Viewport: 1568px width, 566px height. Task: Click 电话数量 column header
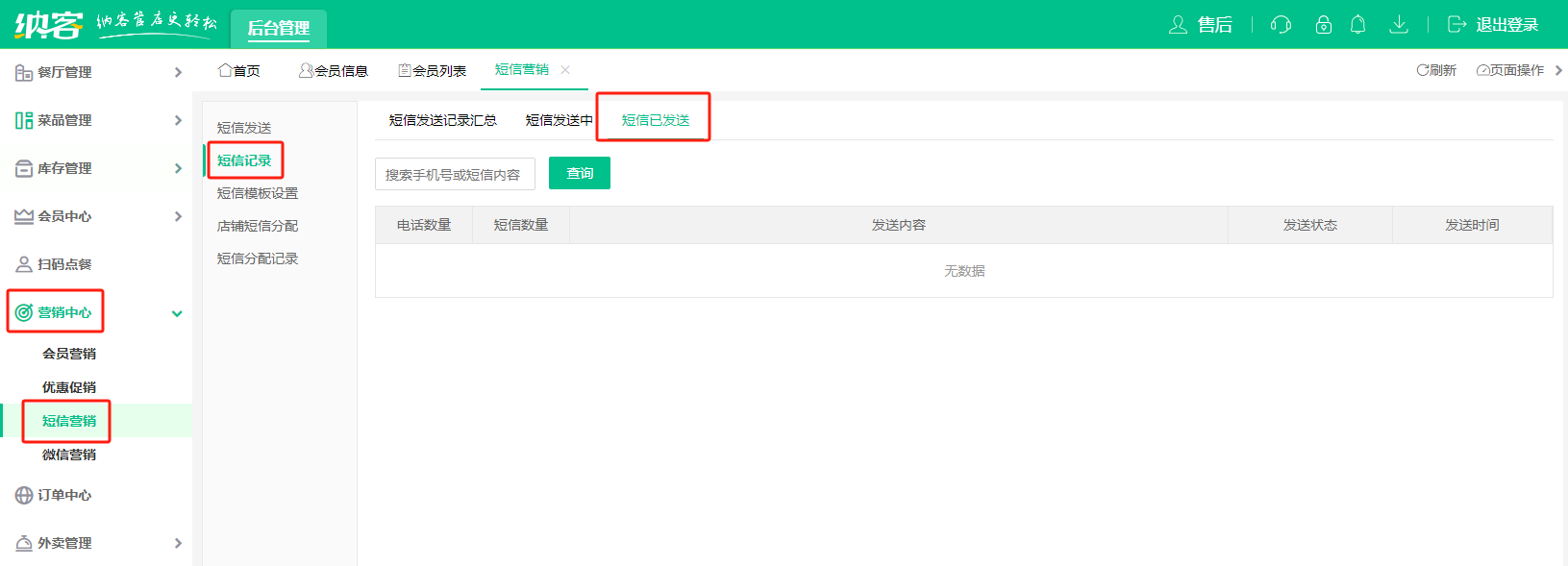coord(424,225)
